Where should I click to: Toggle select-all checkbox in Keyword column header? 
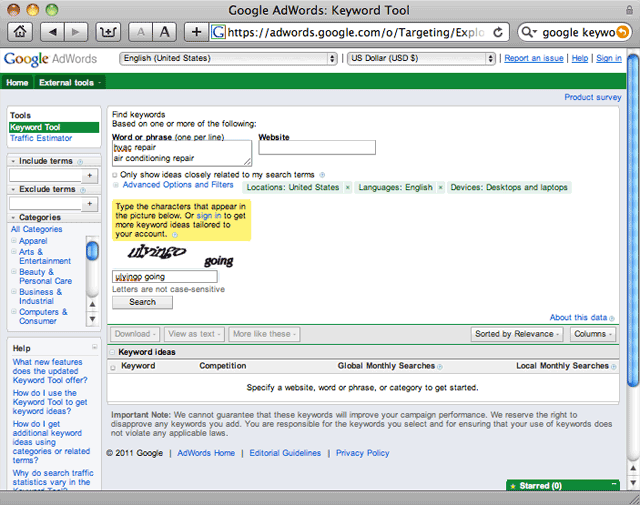[x=113, y=367]
